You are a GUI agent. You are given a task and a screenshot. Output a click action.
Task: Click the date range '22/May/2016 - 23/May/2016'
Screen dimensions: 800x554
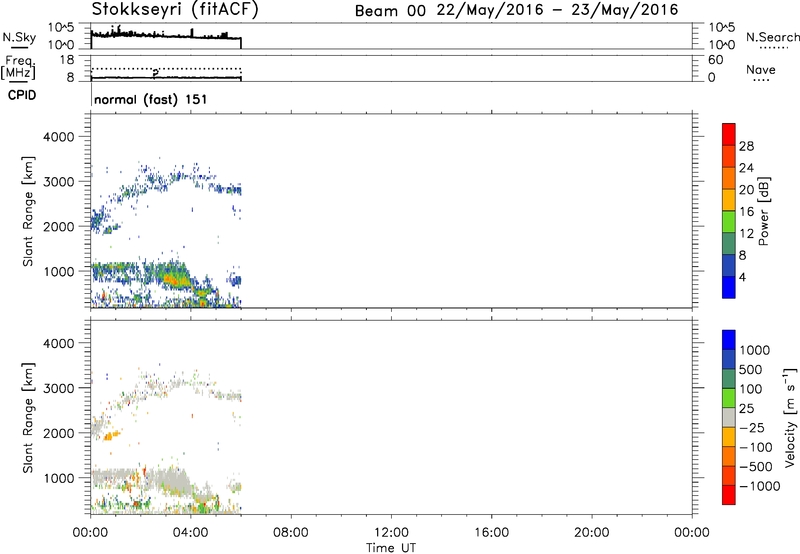tap(557, 10)
